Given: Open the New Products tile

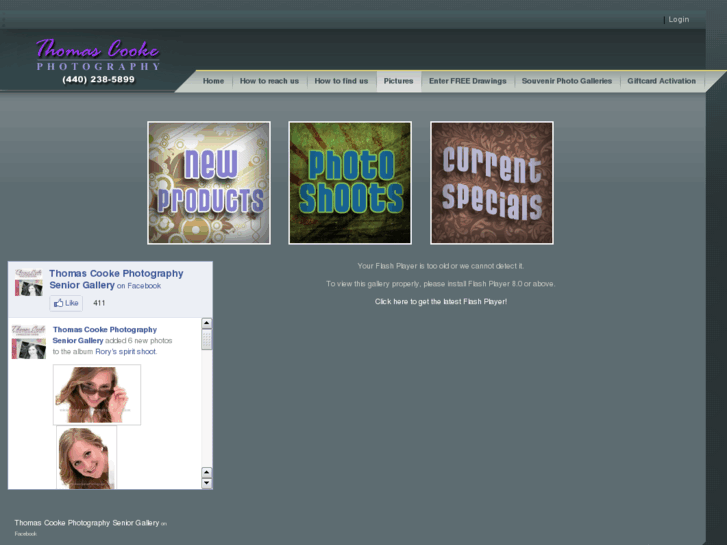Looking at the screenshot, I should [209, 183].
